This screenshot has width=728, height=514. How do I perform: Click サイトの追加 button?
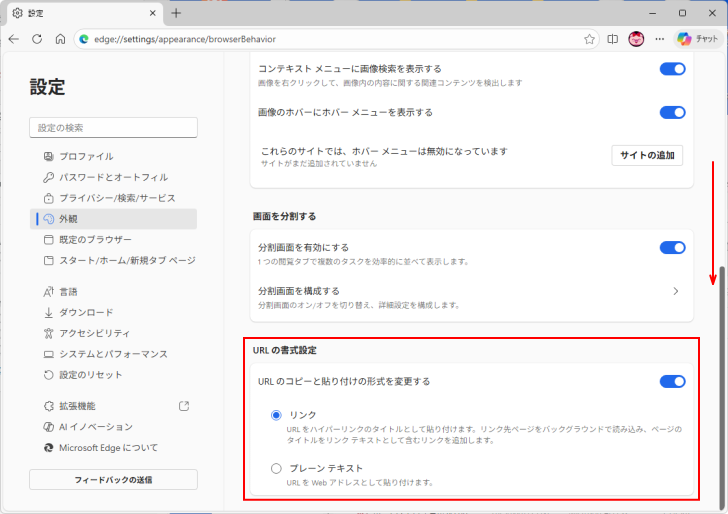[x=647, y=155]
